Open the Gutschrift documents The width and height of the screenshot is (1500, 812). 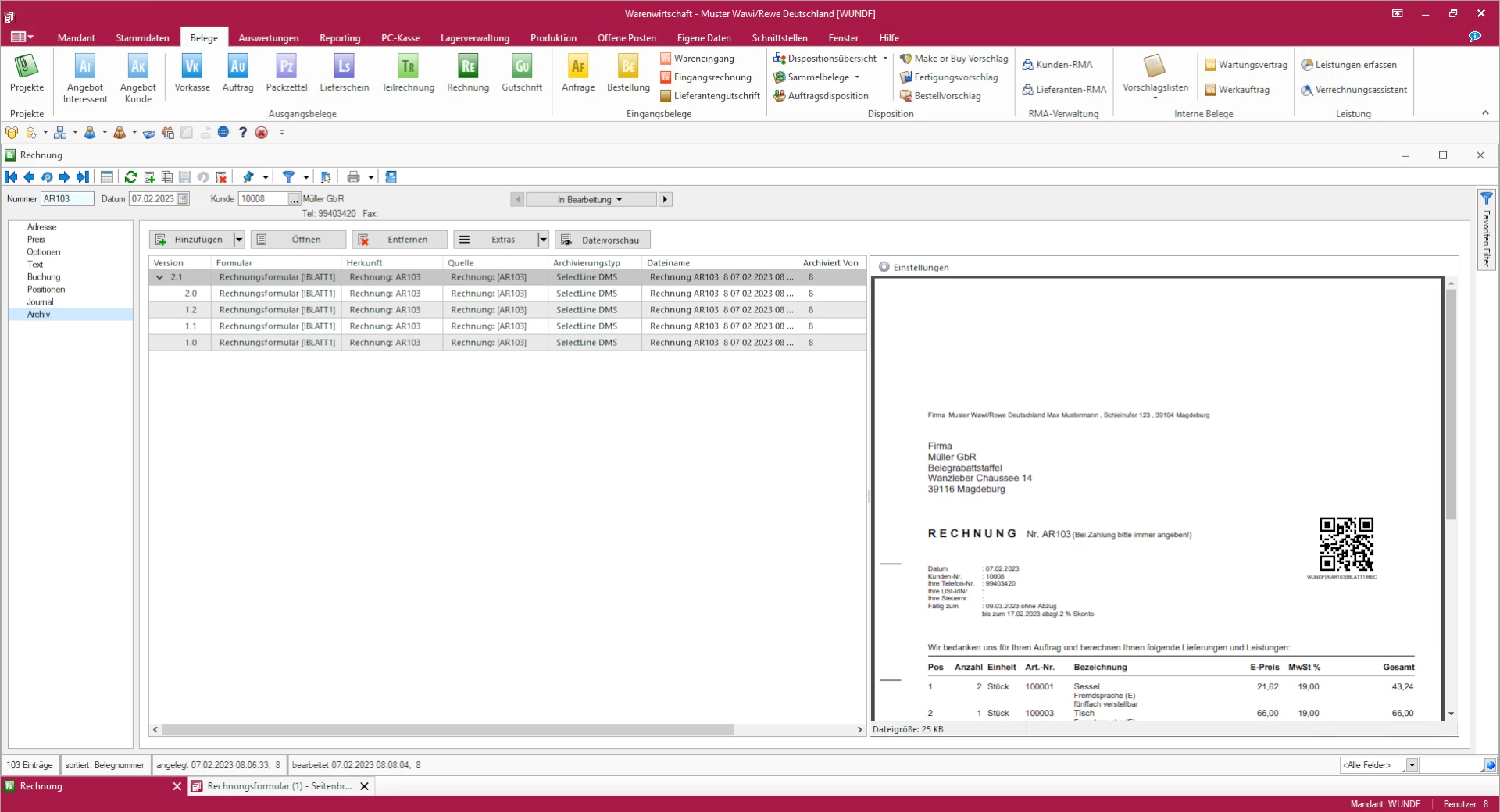(522, 73)
